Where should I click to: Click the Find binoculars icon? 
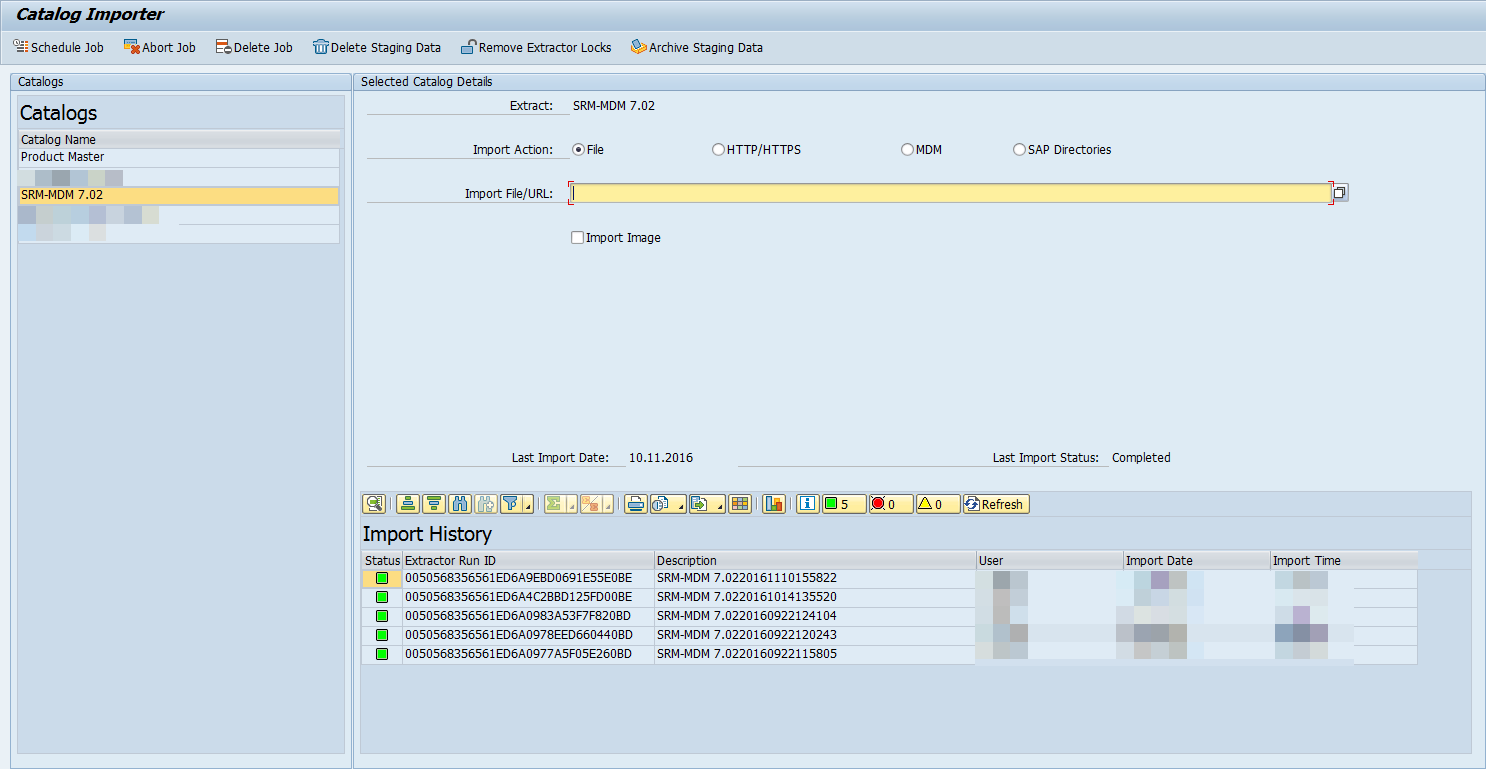point(460,504)
